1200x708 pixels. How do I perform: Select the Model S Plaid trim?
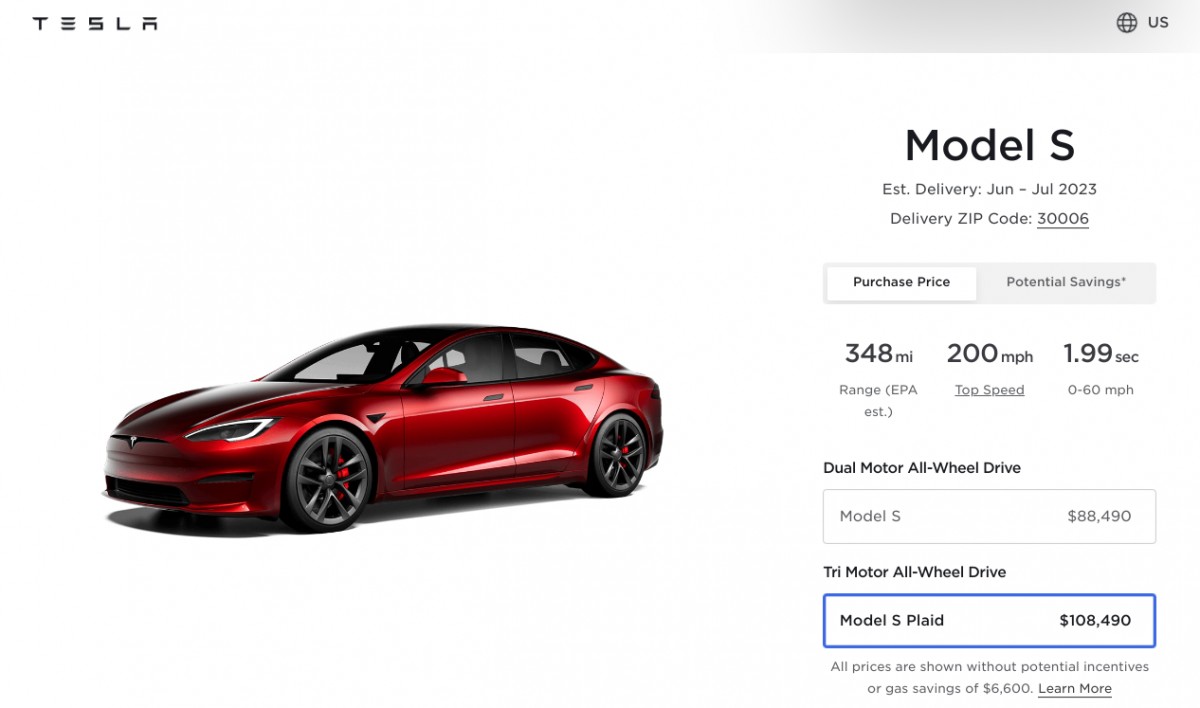pos(989,620)
